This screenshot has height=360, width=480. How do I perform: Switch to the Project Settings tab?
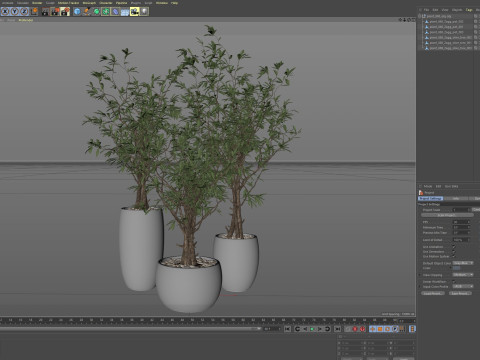coord(430,198)
